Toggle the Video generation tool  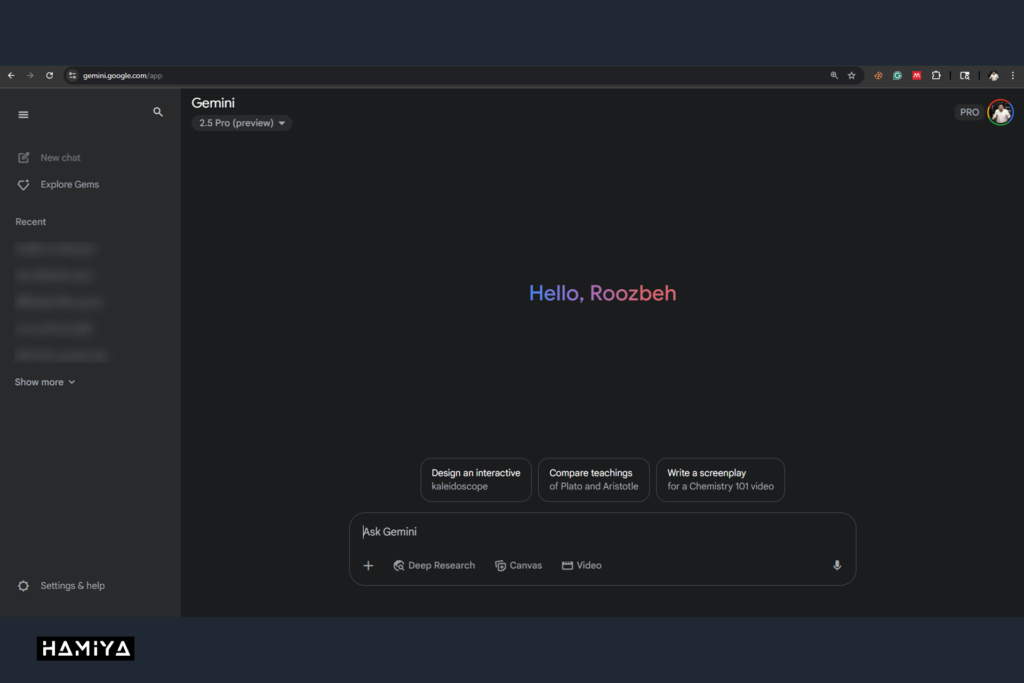coord(581,565)
